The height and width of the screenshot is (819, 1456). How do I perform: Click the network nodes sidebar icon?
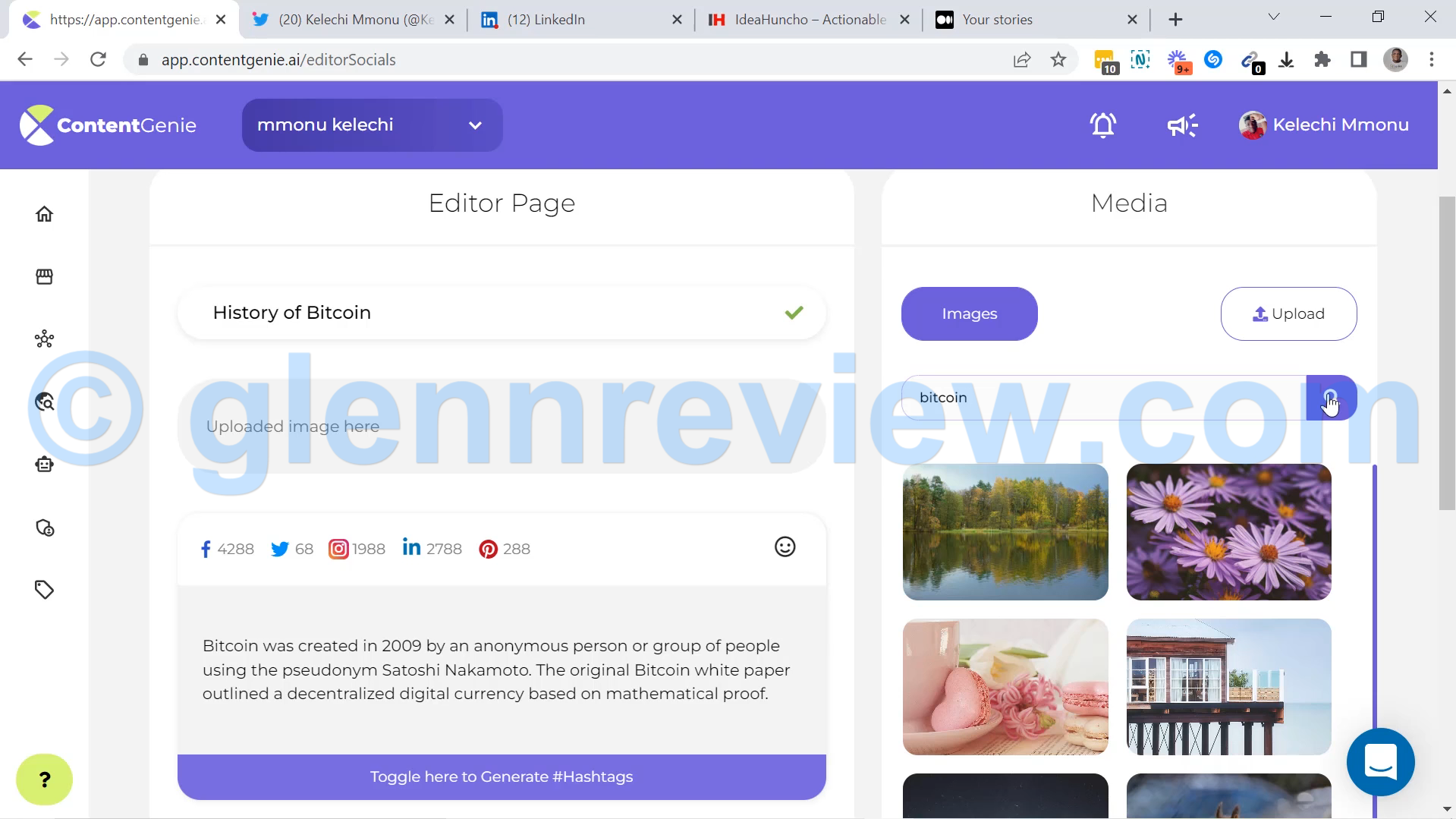pos(44,339)
